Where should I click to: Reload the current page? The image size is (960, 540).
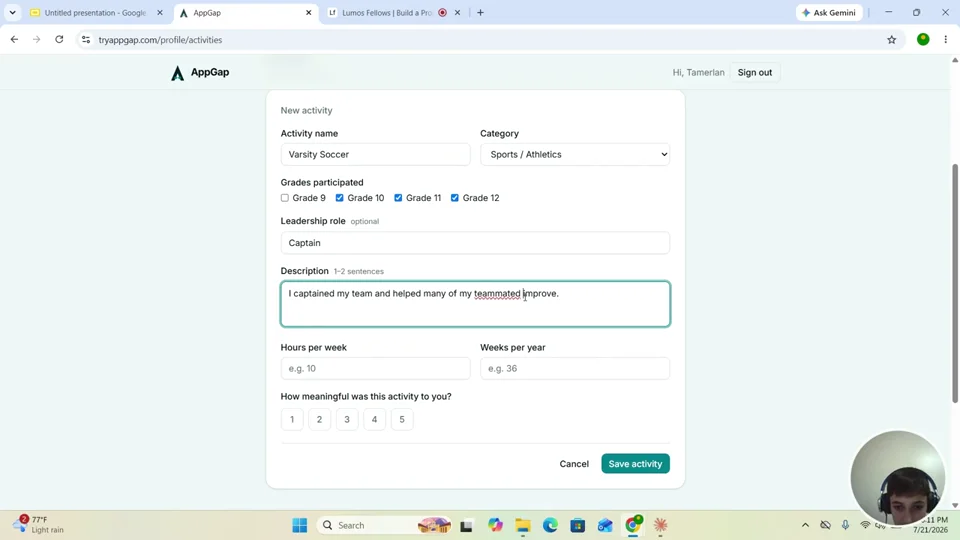pos(59,40)
